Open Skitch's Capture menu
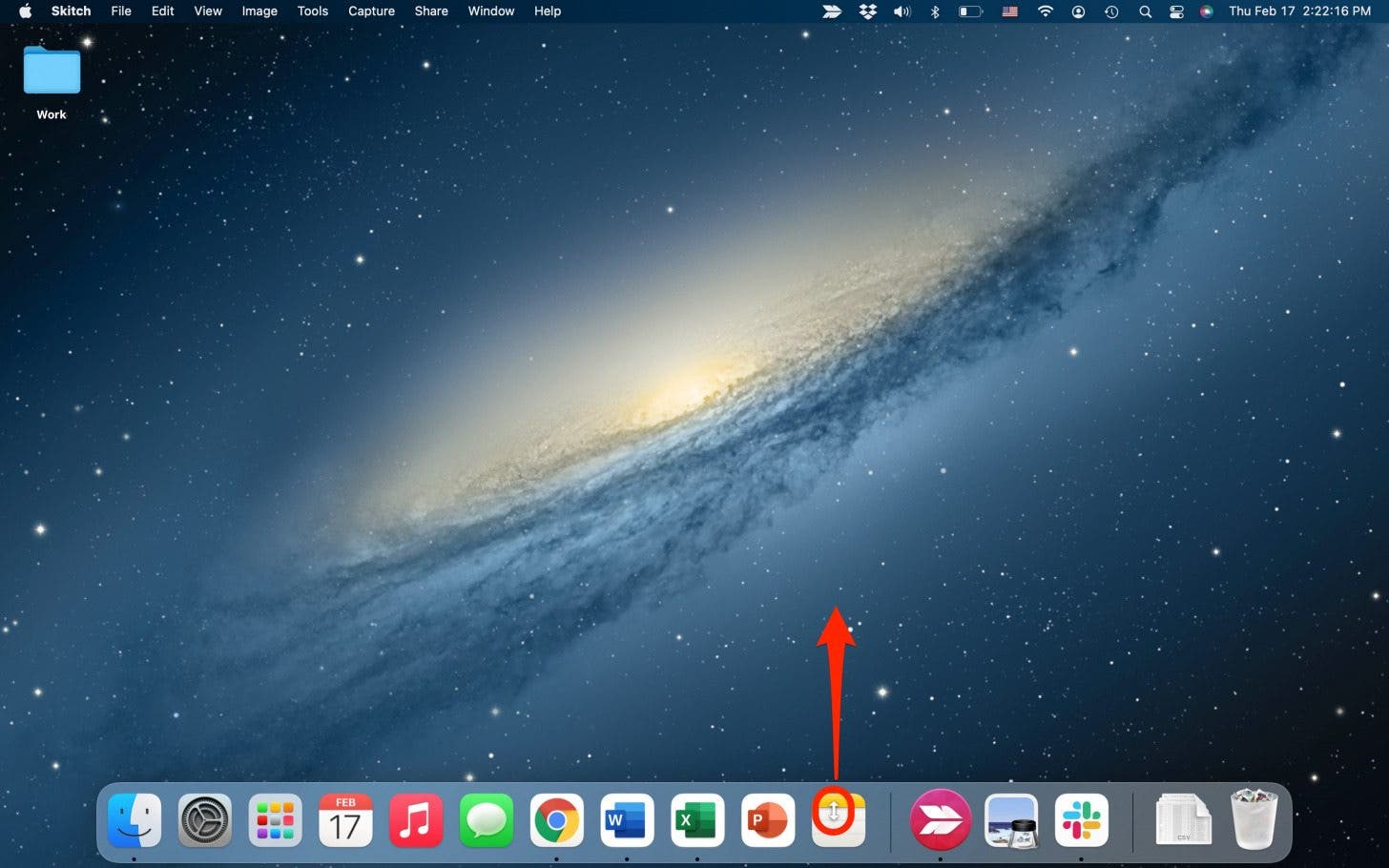Viewport: 1389px width, 868px height. [371, 11]
